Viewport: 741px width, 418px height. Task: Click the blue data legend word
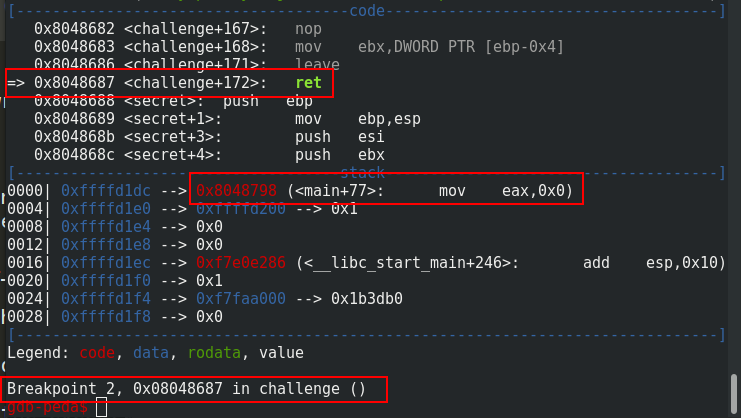[151, 353]
